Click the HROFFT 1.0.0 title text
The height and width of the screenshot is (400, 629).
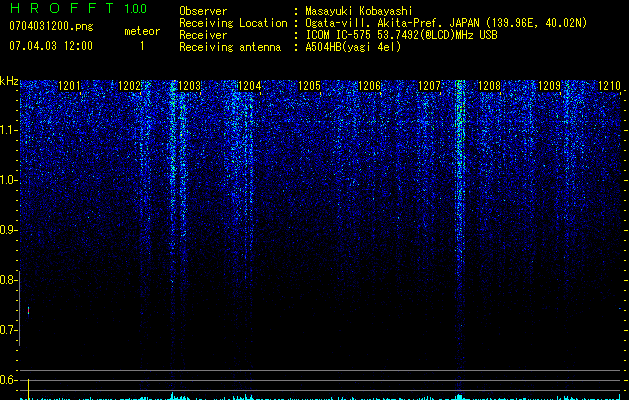(79, 8)
